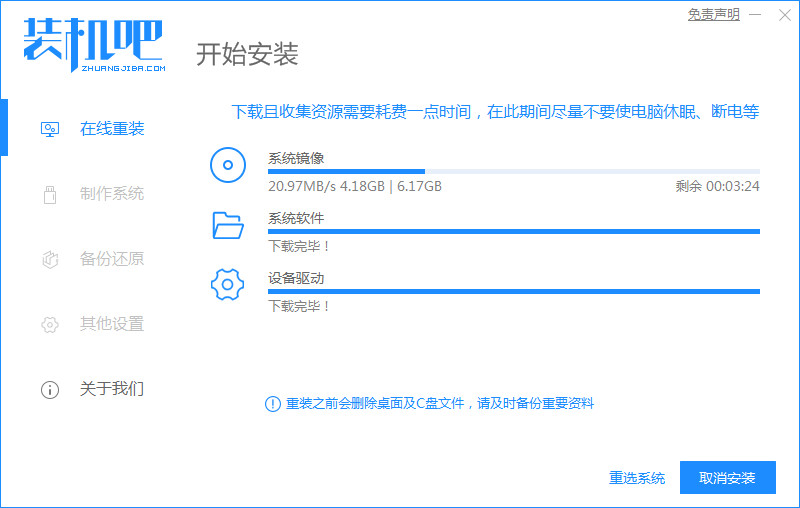
Task: Open the 免责声明 link
Action: click(714, 15)
